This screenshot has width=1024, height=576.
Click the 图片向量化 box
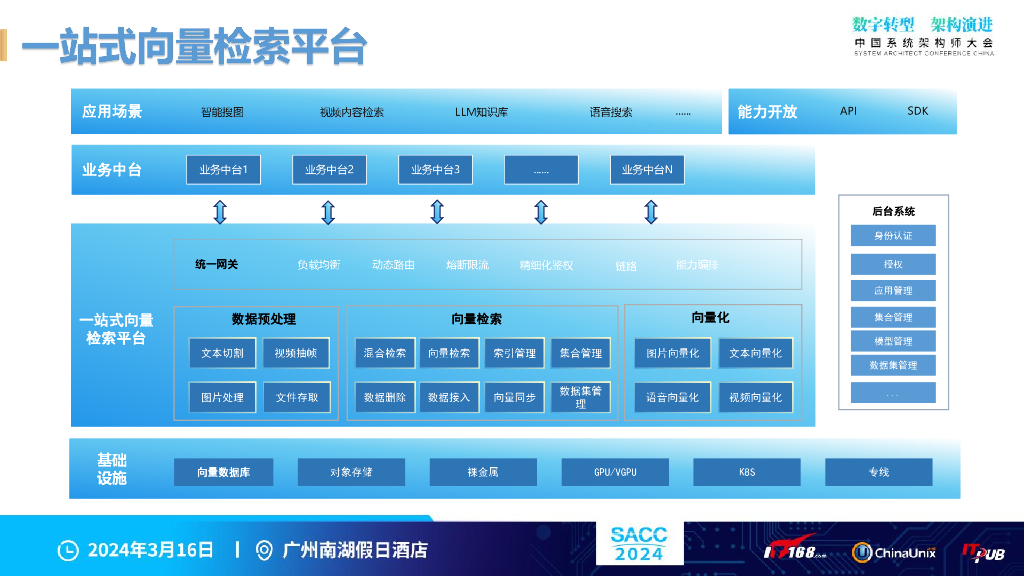click(673, 353)
